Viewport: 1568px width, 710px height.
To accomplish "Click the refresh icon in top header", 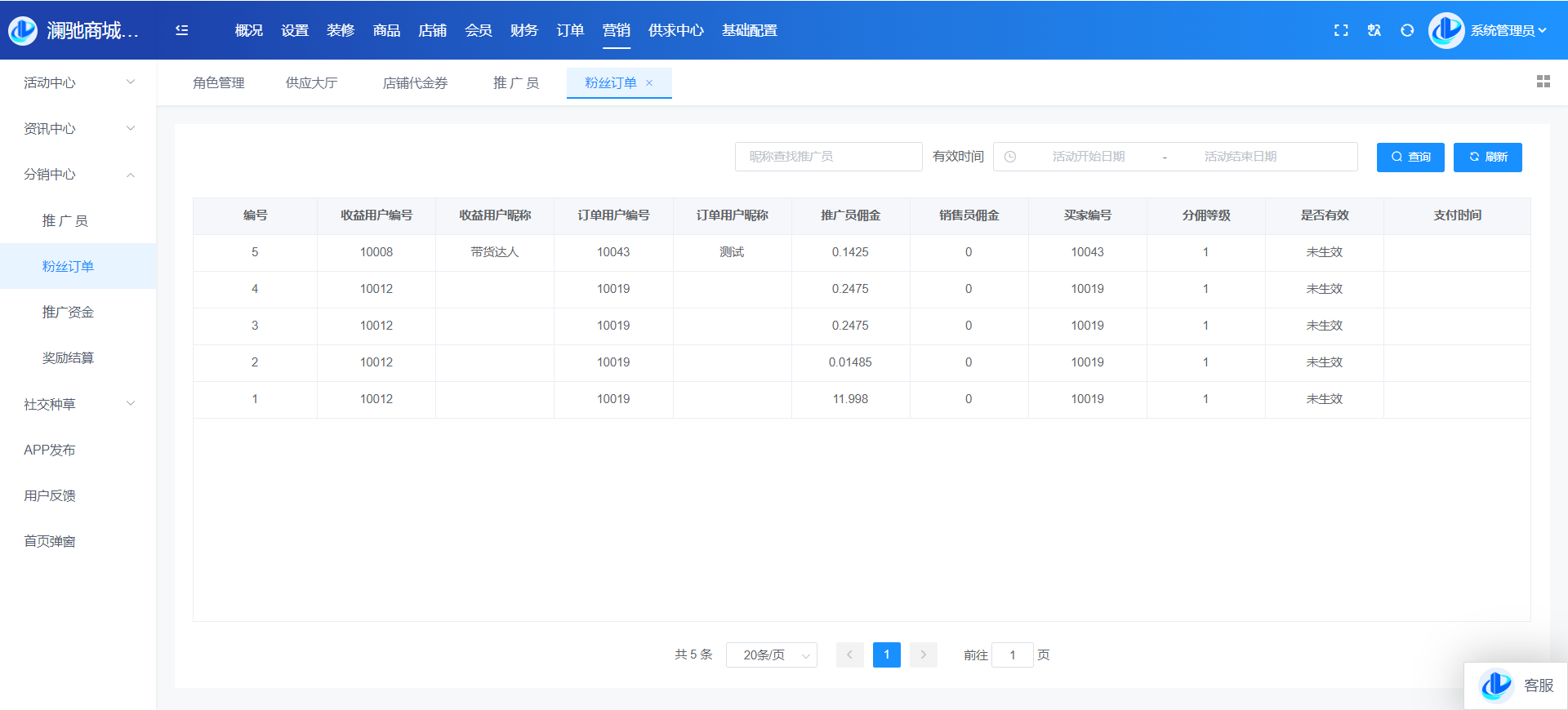I will [x=1407, y=30].
